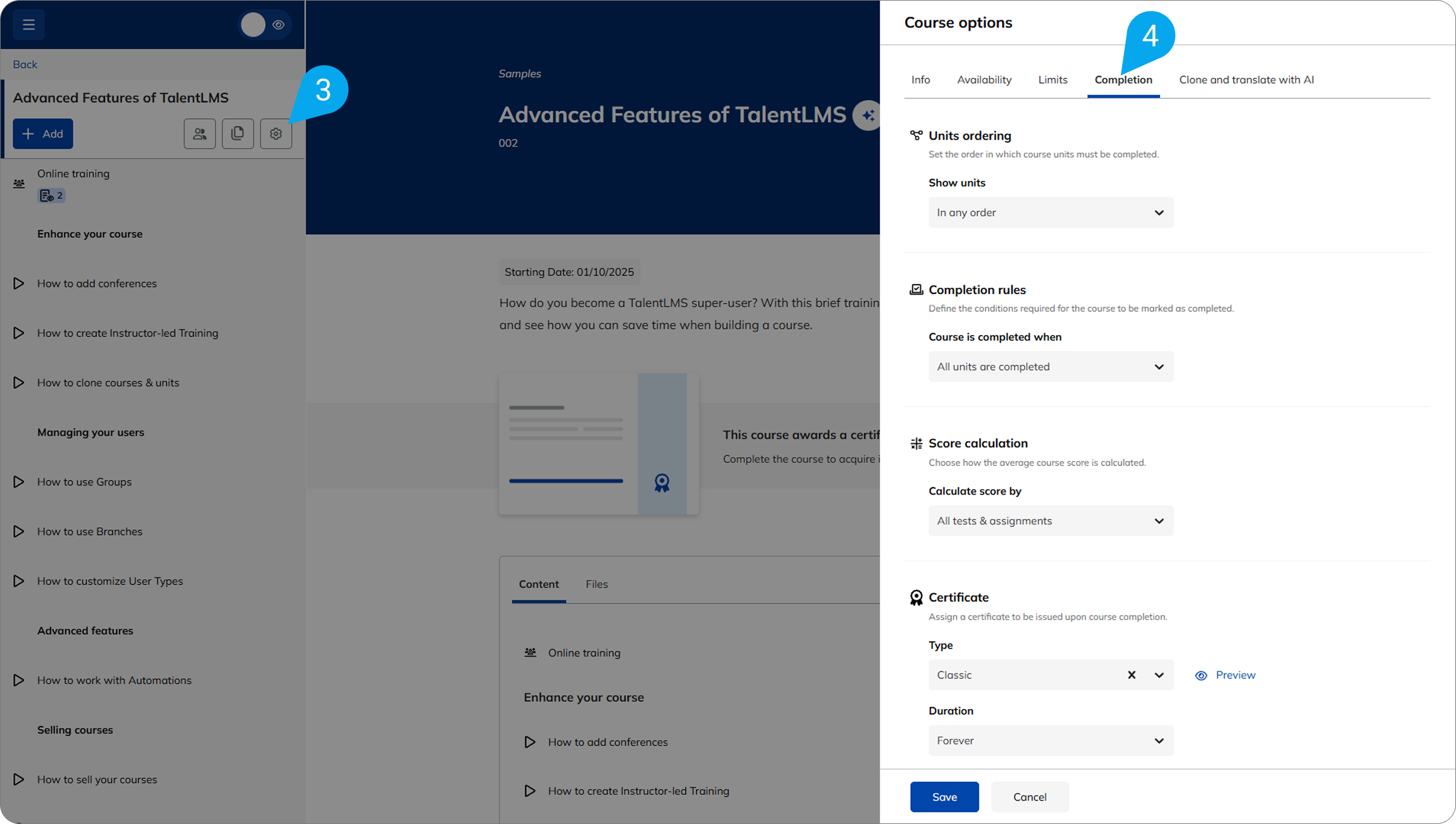Expand Course is completed when dropdown
This screenshot has width=1456, height=824.
tap(1051, 367)
